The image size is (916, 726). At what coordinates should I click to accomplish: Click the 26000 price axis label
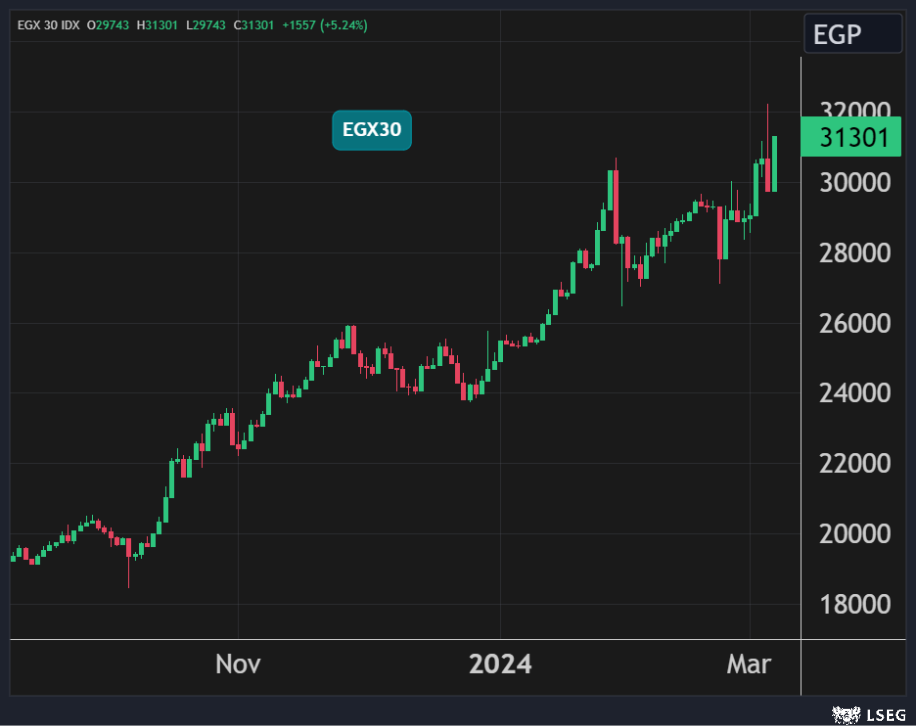pos(855,323)
